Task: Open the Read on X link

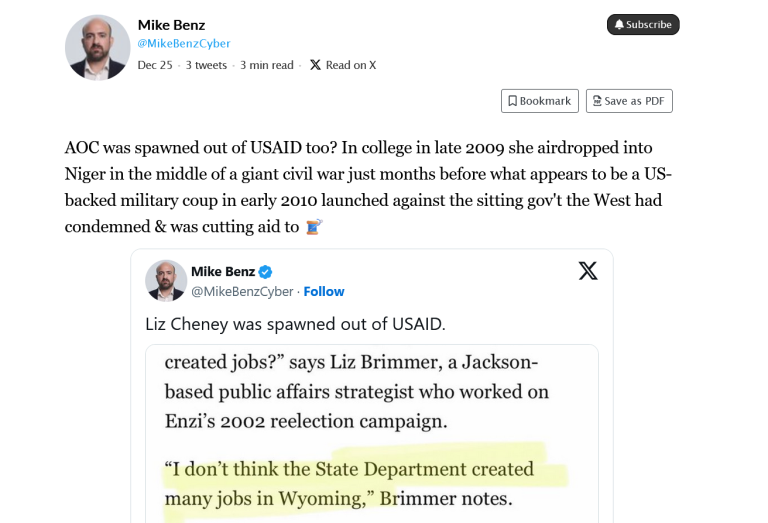Action: pyautogui.click(x=343, y=65)
